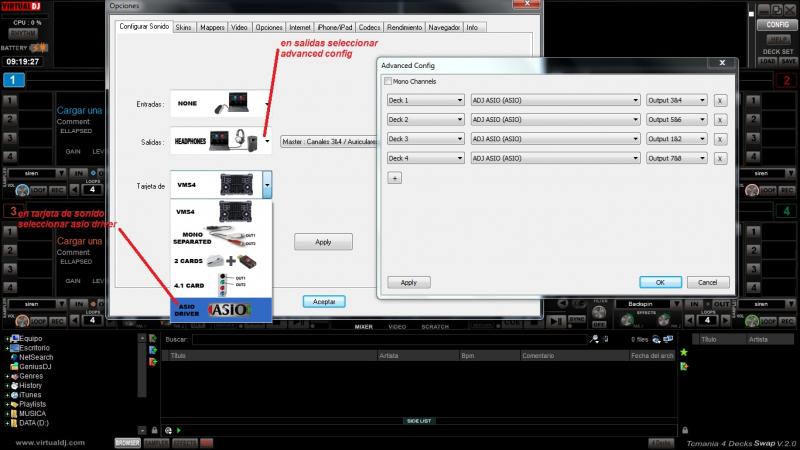Toggle hot cue 1 on deck 1

(x=10, y=101)
